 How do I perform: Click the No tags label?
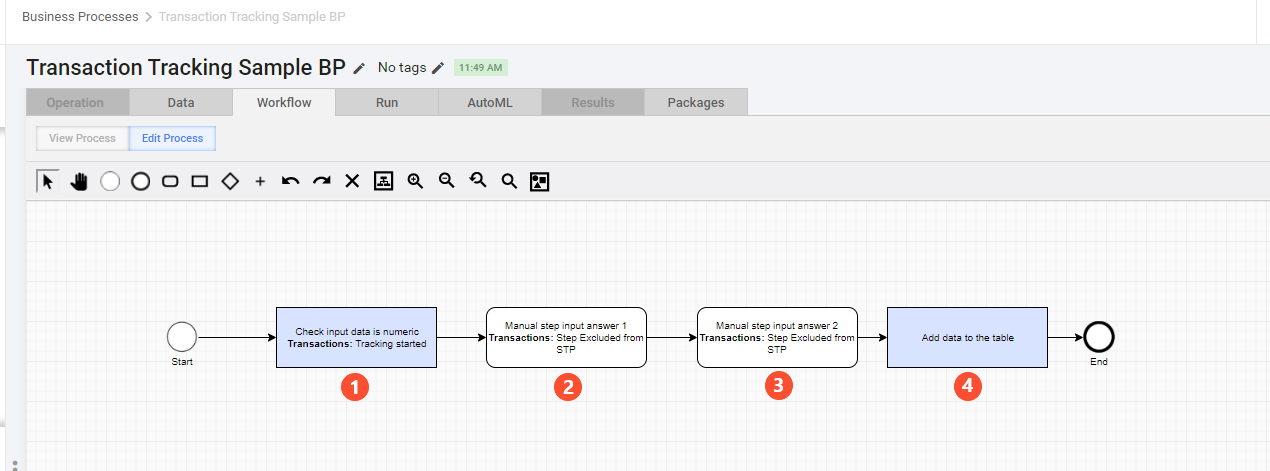[x=402, y=68]
